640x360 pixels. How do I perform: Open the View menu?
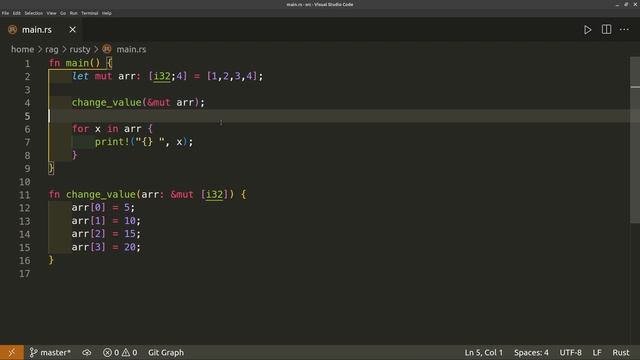[51, 13]
